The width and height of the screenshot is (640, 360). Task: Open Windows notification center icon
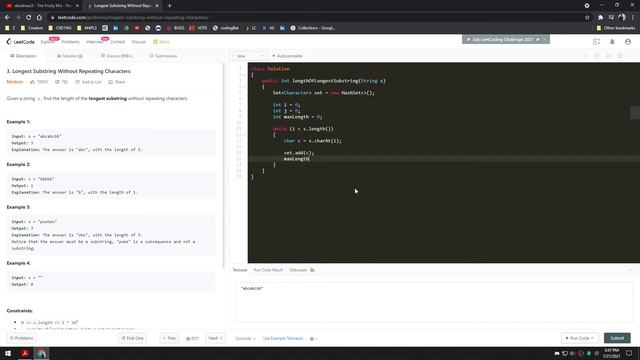[629, 353]
